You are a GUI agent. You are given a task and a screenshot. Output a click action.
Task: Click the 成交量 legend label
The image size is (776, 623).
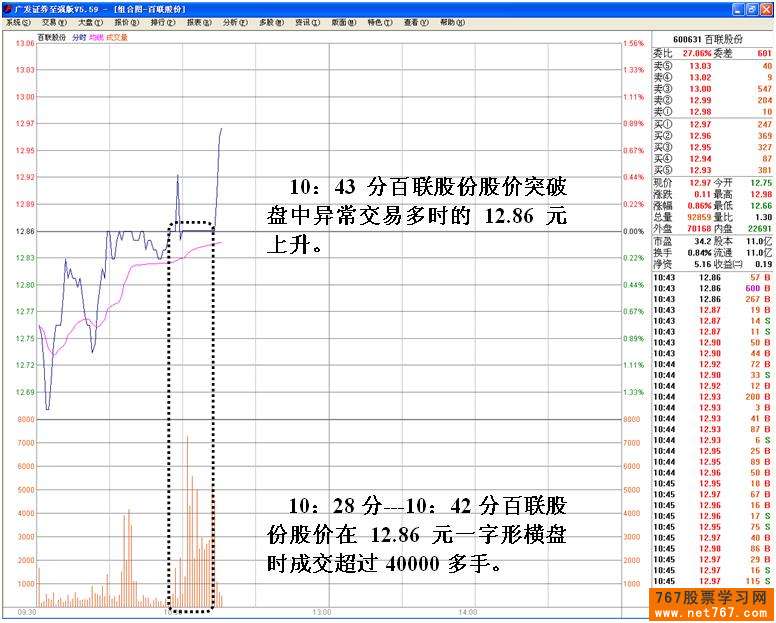coord(117,37)
